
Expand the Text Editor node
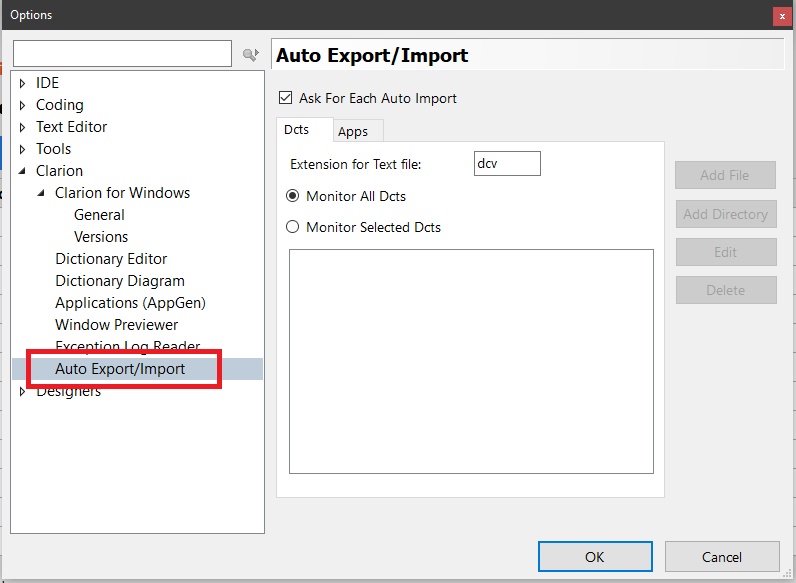pos(23,127)
